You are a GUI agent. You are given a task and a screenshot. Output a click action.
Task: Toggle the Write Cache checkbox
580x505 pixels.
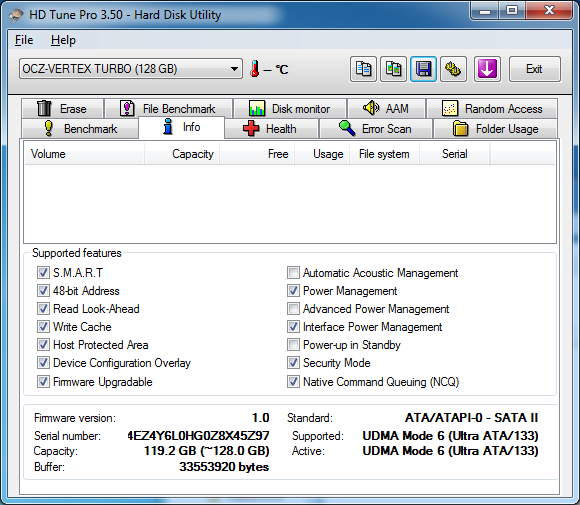point(43,327)
